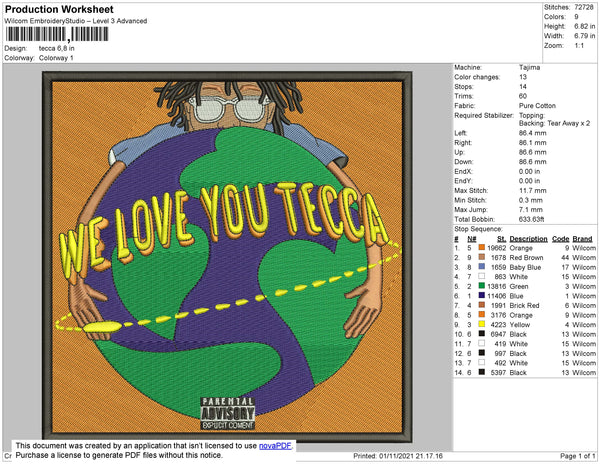Click the 'Red Brown' description text
Viewport: 600px width, 464px height.
(527, 257)
